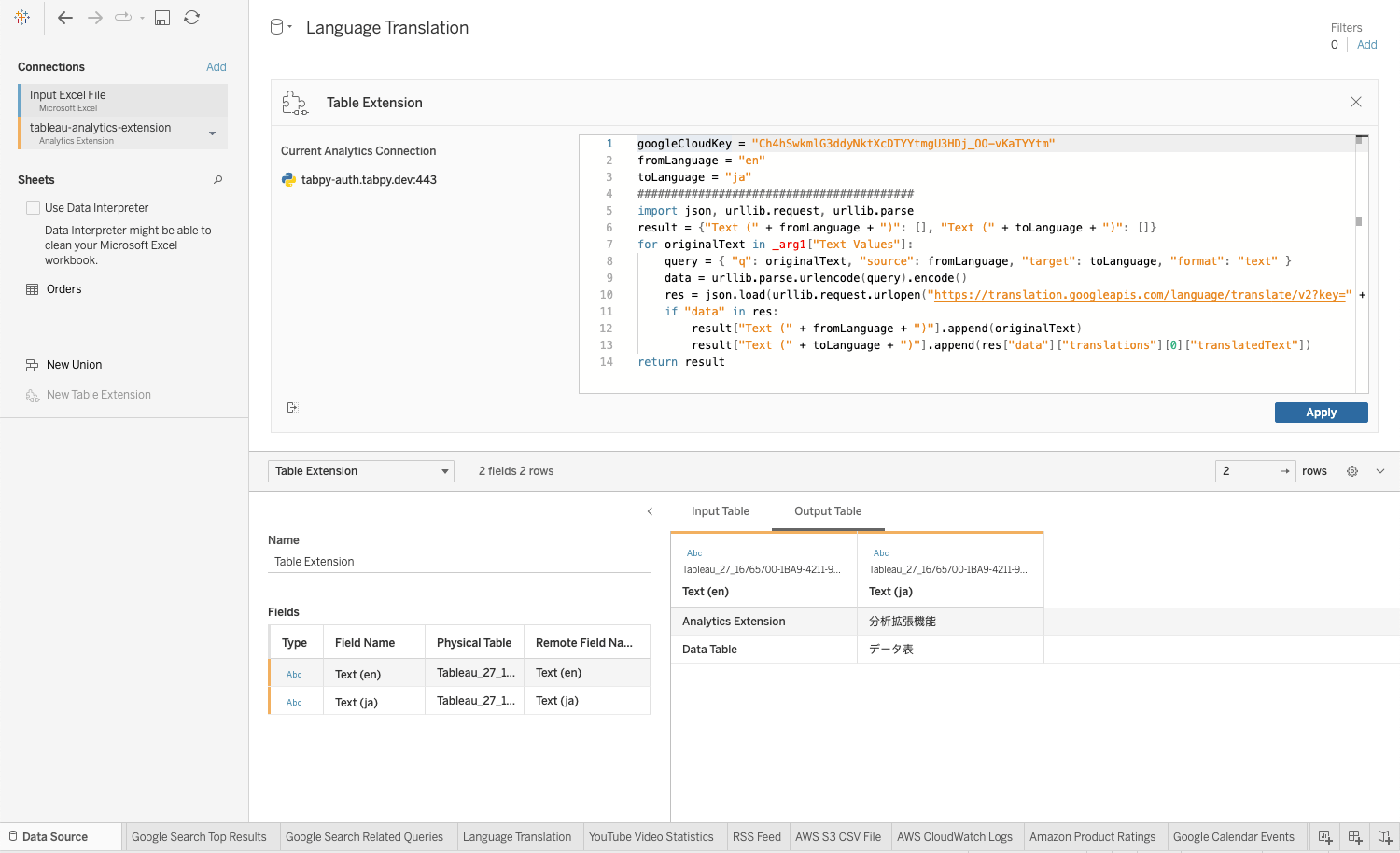Open the Google translation API URL in script
This screenshot has width=1400, height=853.
click(x=1140, y=295)
